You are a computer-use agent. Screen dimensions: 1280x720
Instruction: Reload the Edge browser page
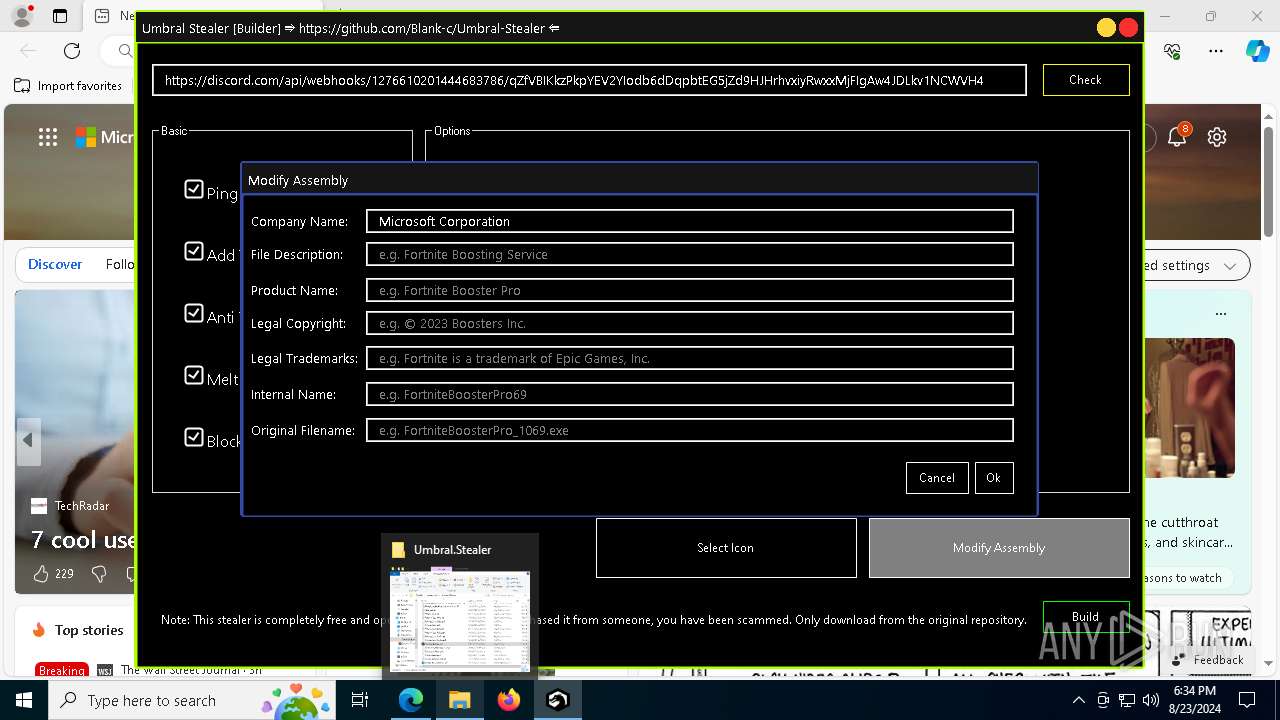tap(72, 51)
